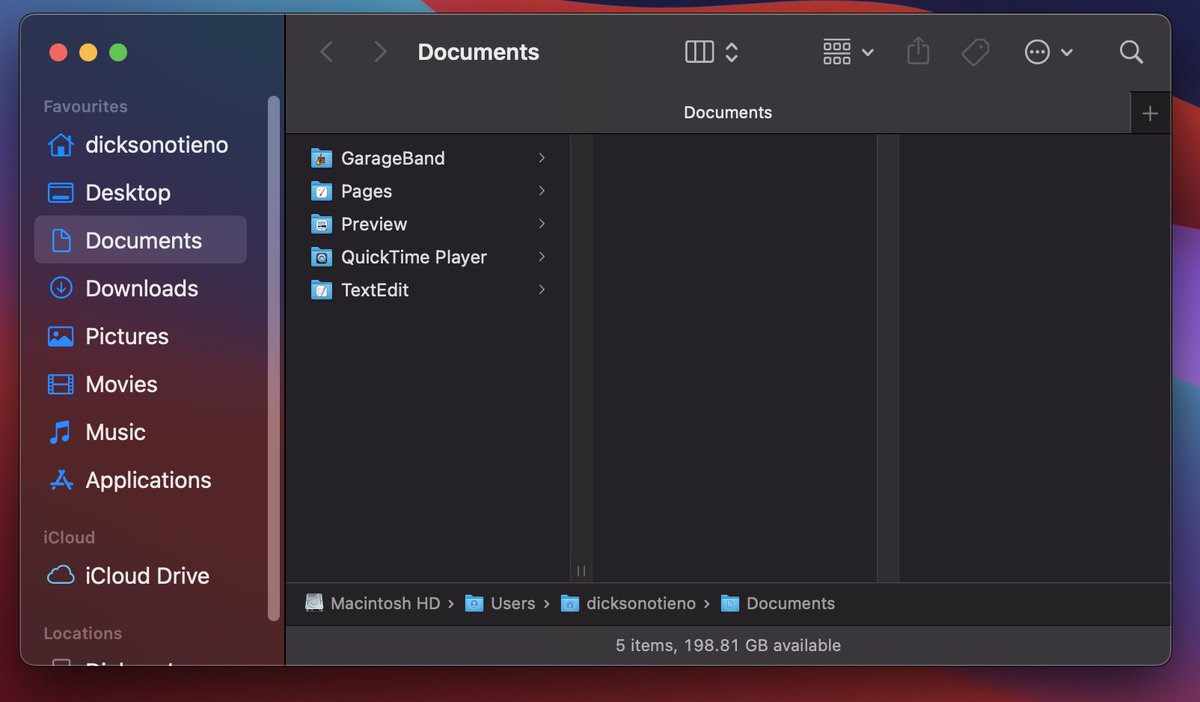Select the Pages folder name
Image resolution: width=1200 pixels, height=702 pixels.
(366, 191)
